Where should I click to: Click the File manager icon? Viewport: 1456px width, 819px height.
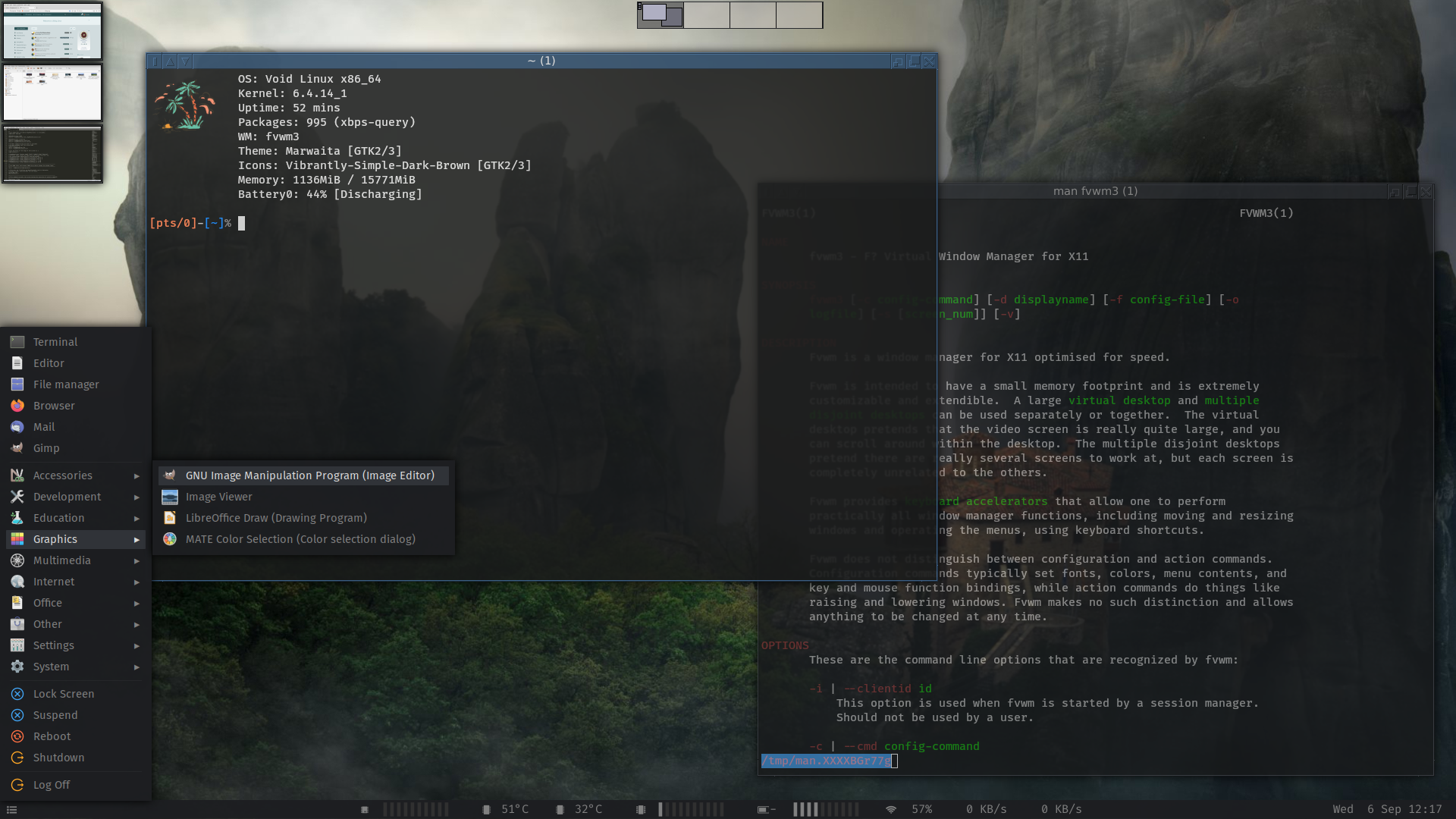[17, 384]
